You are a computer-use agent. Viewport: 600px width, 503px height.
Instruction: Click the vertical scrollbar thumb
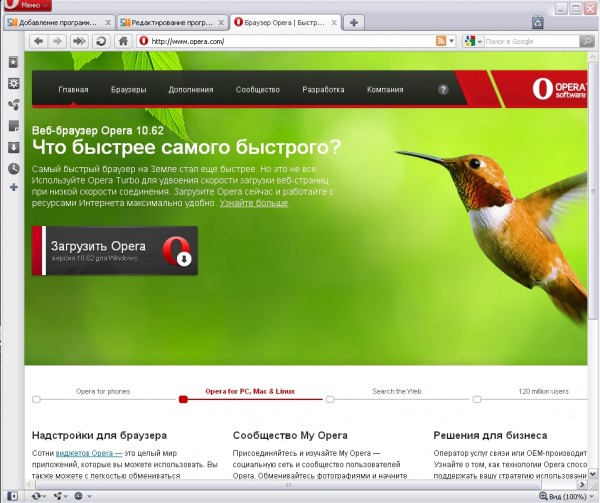click(593, 191)
